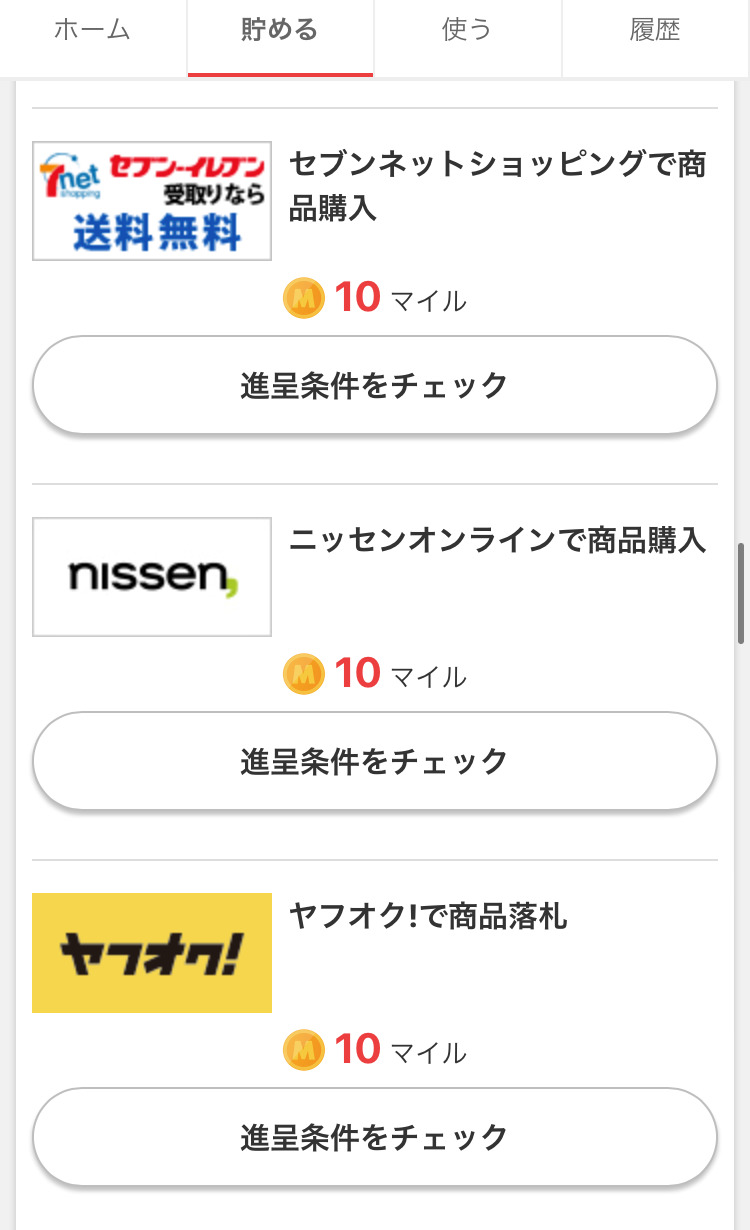Image resolution: width=750 pixels, height=1230 pixels.
Task: Open ヤフオク!で商品落札 title link
Action: tap(428, 916)
